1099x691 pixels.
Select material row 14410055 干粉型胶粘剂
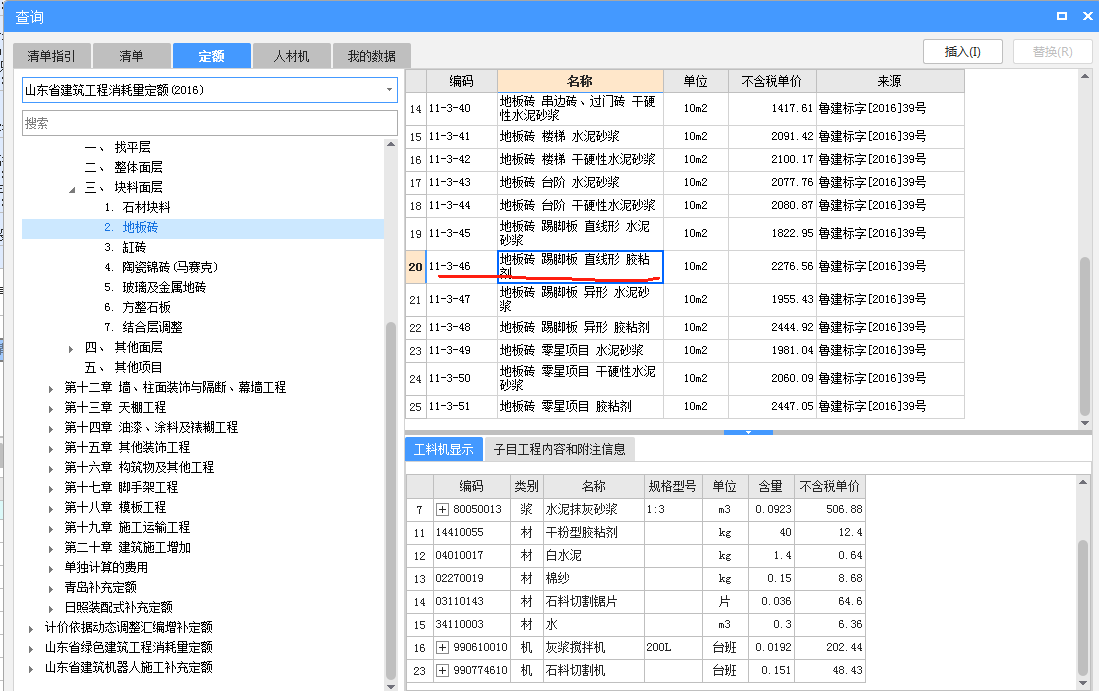635,533
